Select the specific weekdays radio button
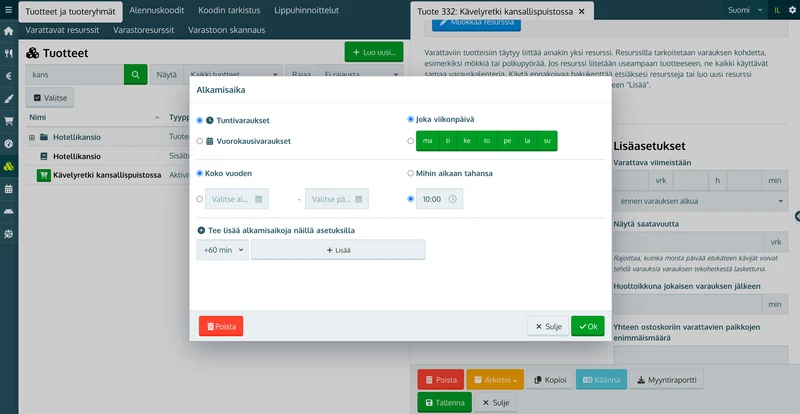 tap(410, 141)
